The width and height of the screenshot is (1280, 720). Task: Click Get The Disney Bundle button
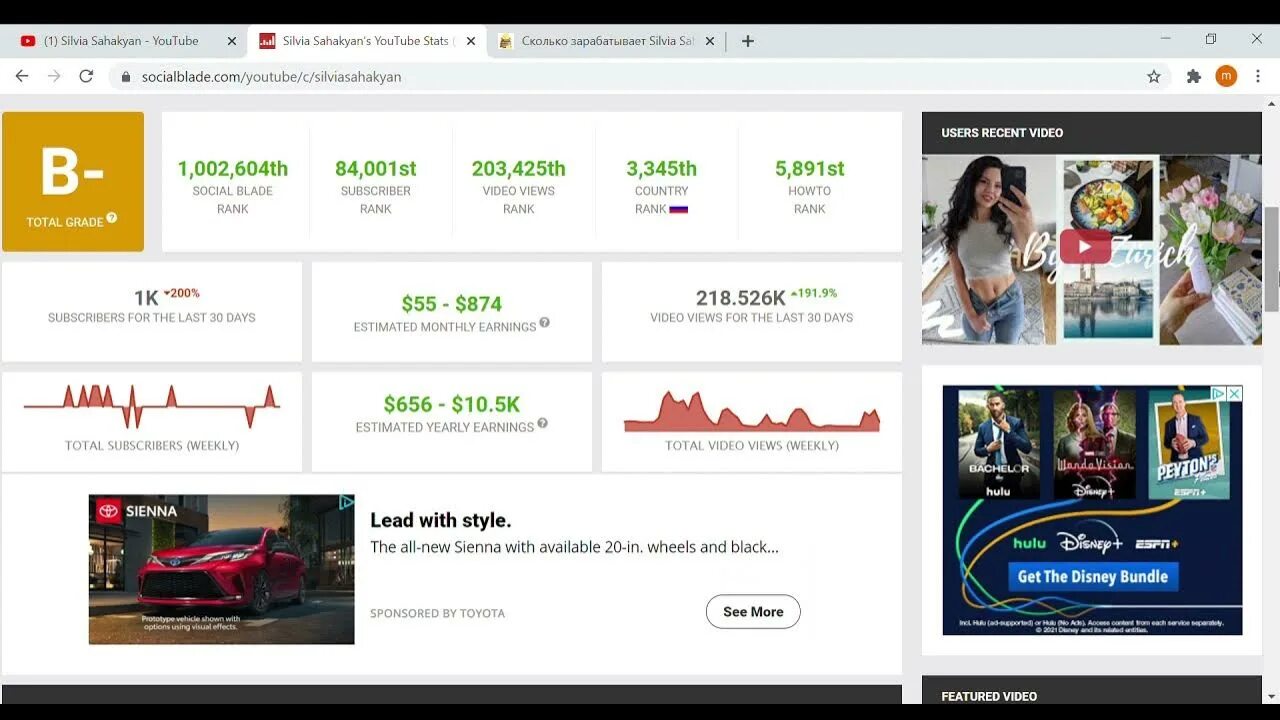coord(1092,576)
